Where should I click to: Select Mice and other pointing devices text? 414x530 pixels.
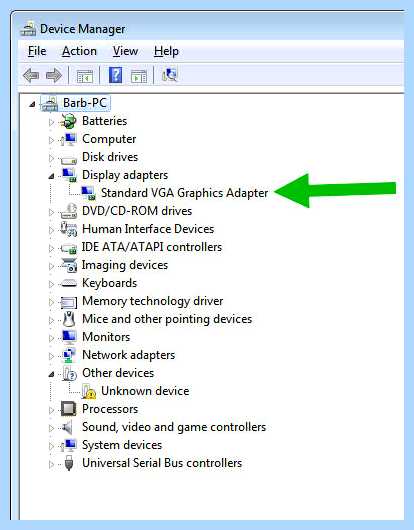167,319
